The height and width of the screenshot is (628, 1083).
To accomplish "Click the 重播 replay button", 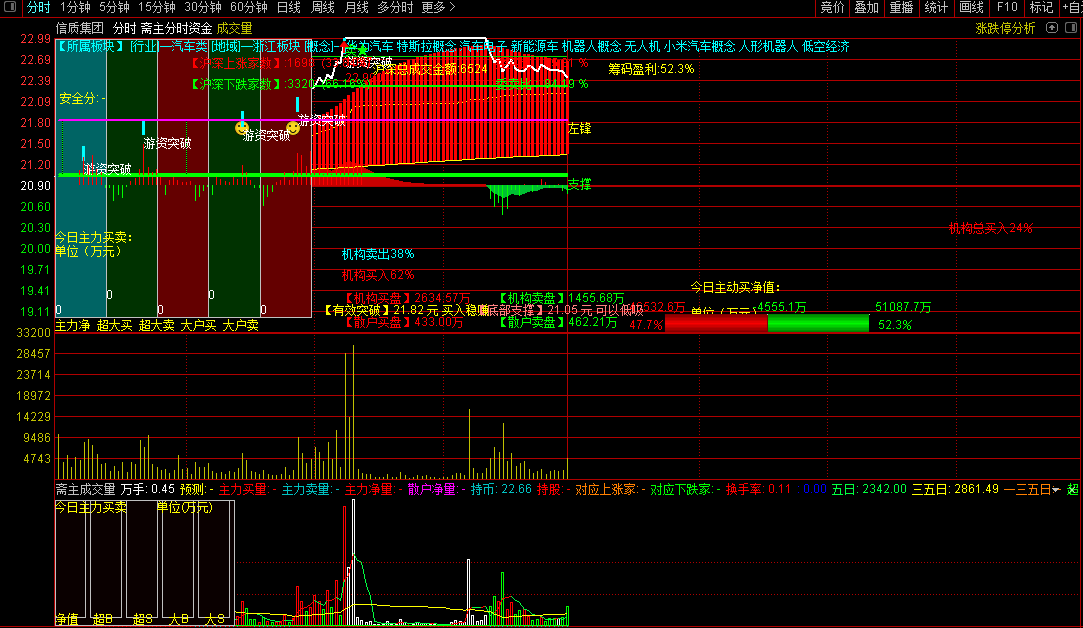I will tap(901, 8).
